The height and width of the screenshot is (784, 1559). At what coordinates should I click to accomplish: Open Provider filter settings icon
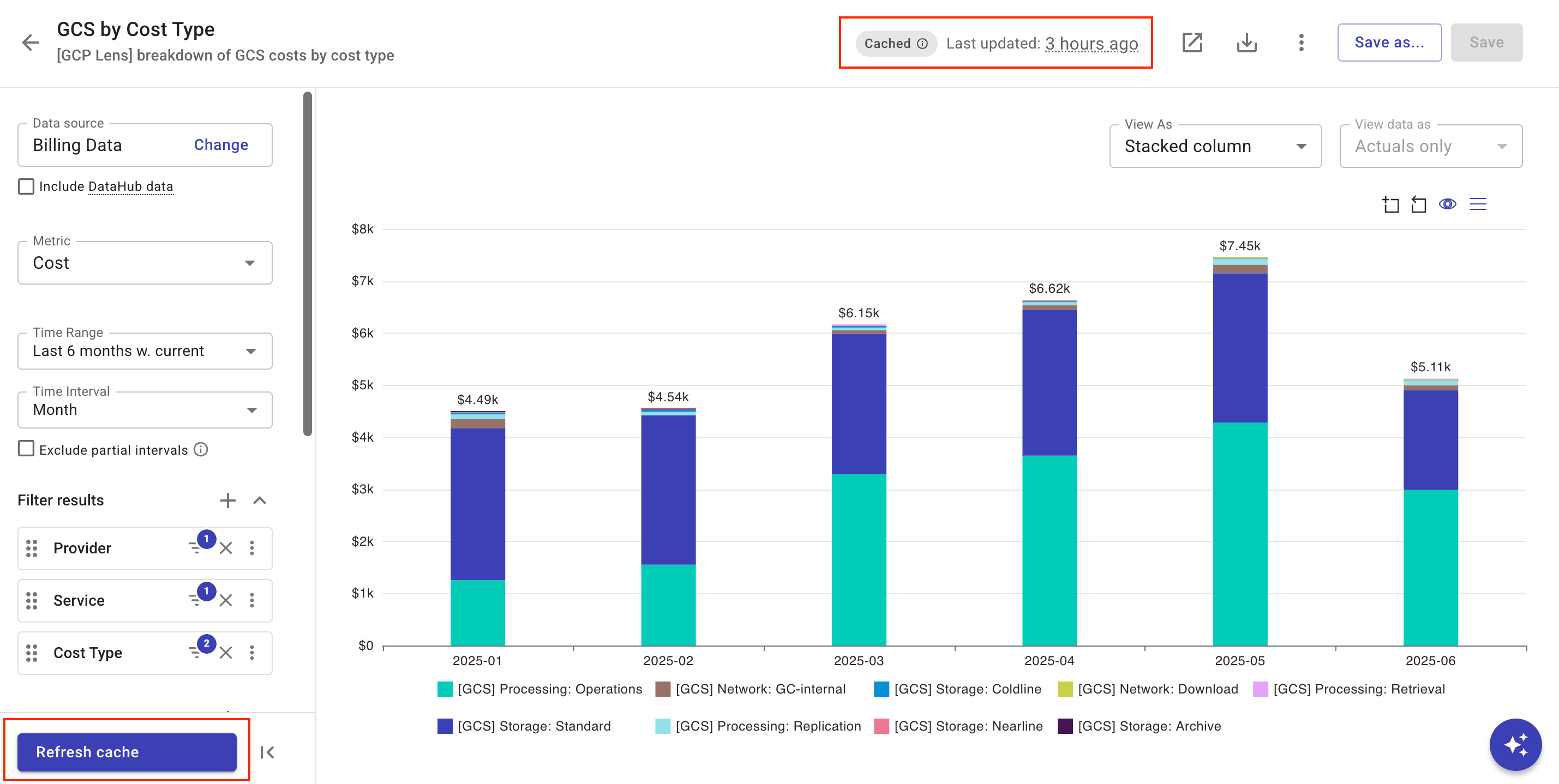(195, 547)
